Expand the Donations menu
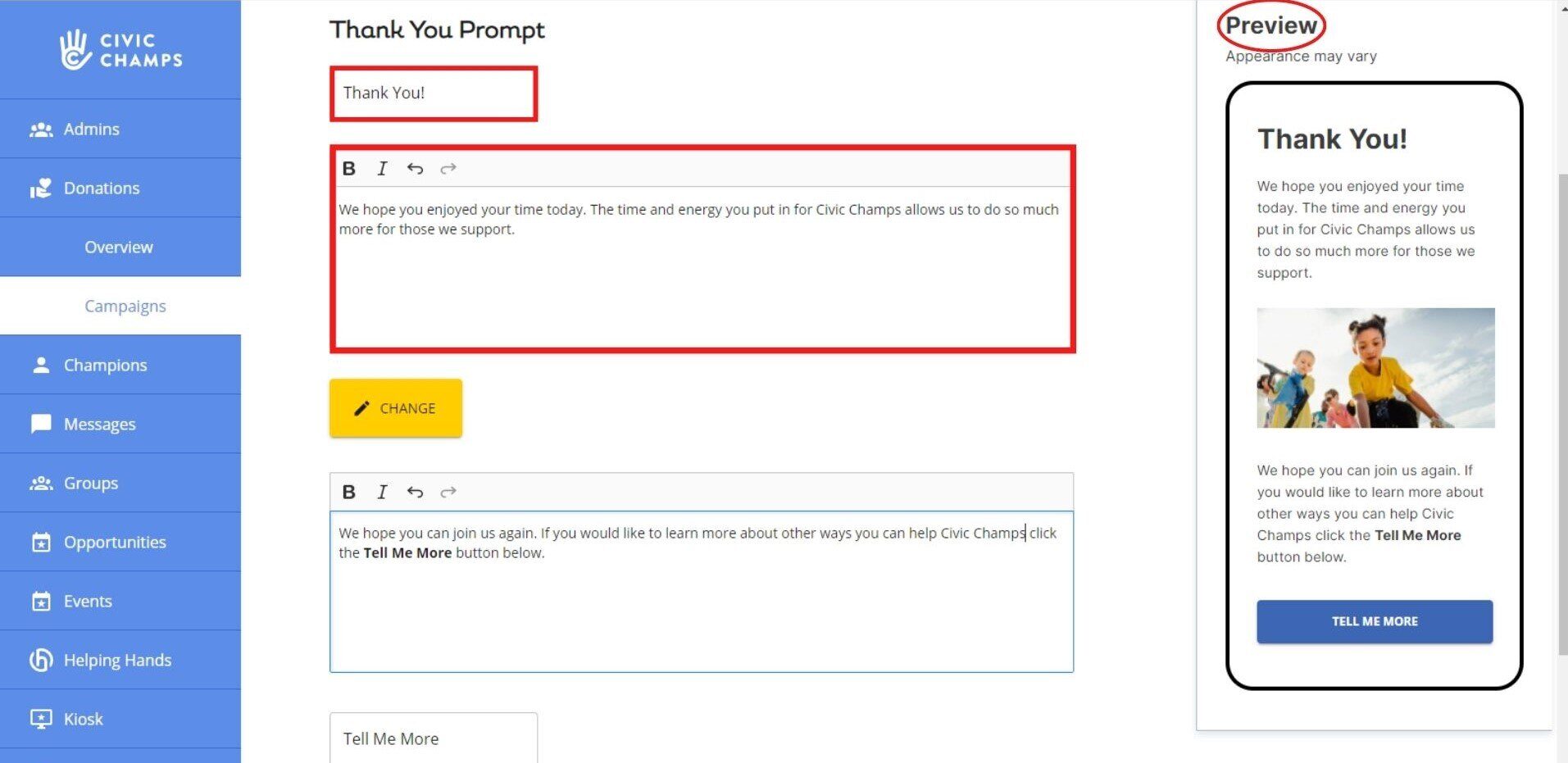 click(102, 188)
